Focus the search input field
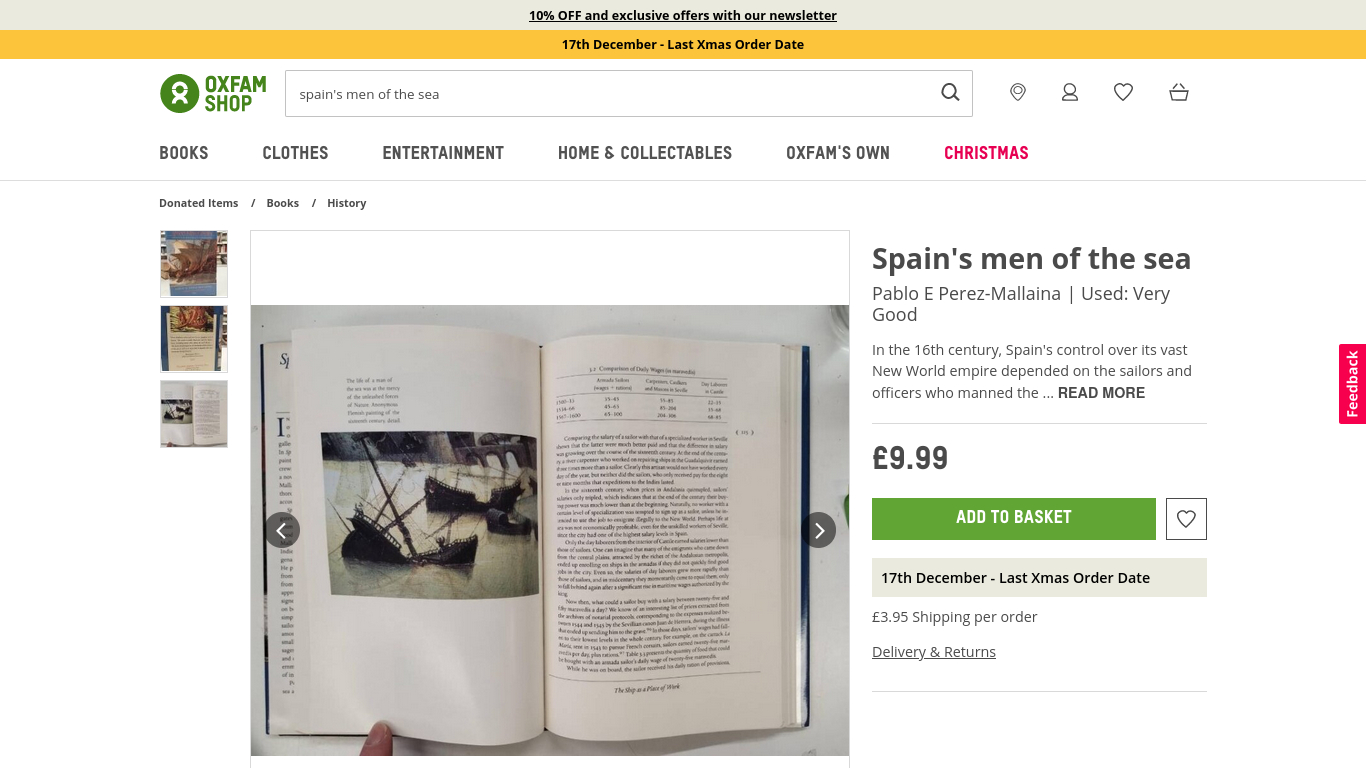This screenshot has height=768, width=1366. pos(610,94)
